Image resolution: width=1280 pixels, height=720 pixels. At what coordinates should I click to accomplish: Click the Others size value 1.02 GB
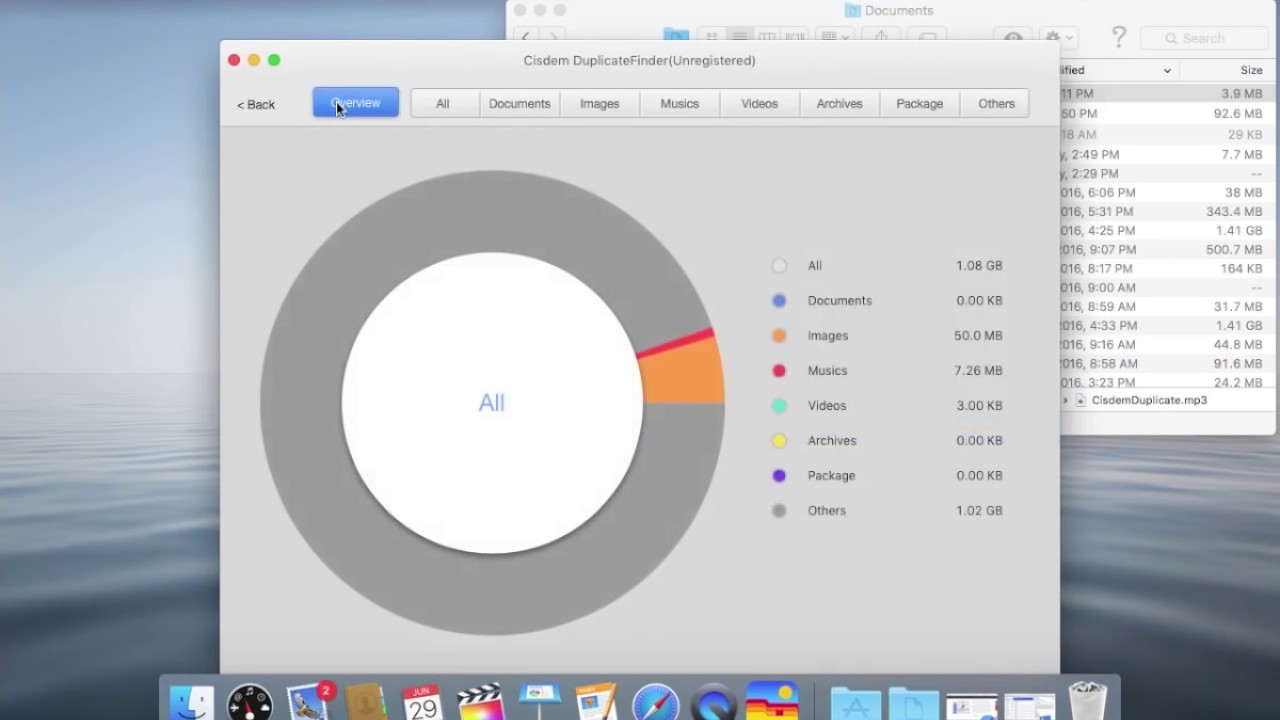979,511
